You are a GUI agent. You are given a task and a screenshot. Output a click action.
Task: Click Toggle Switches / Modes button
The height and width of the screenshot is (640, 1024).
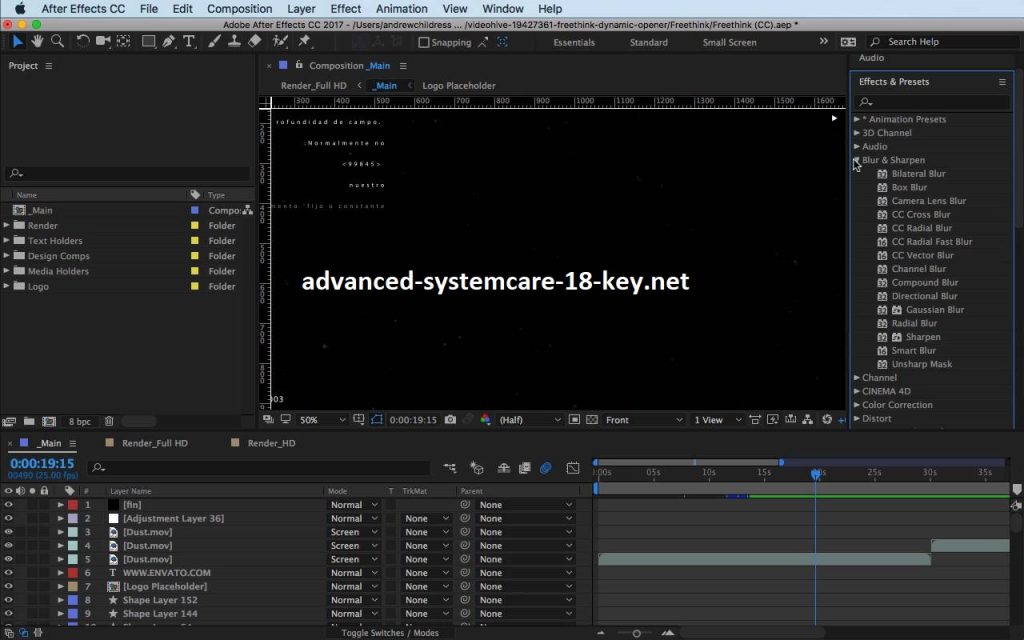coord(390,633)
